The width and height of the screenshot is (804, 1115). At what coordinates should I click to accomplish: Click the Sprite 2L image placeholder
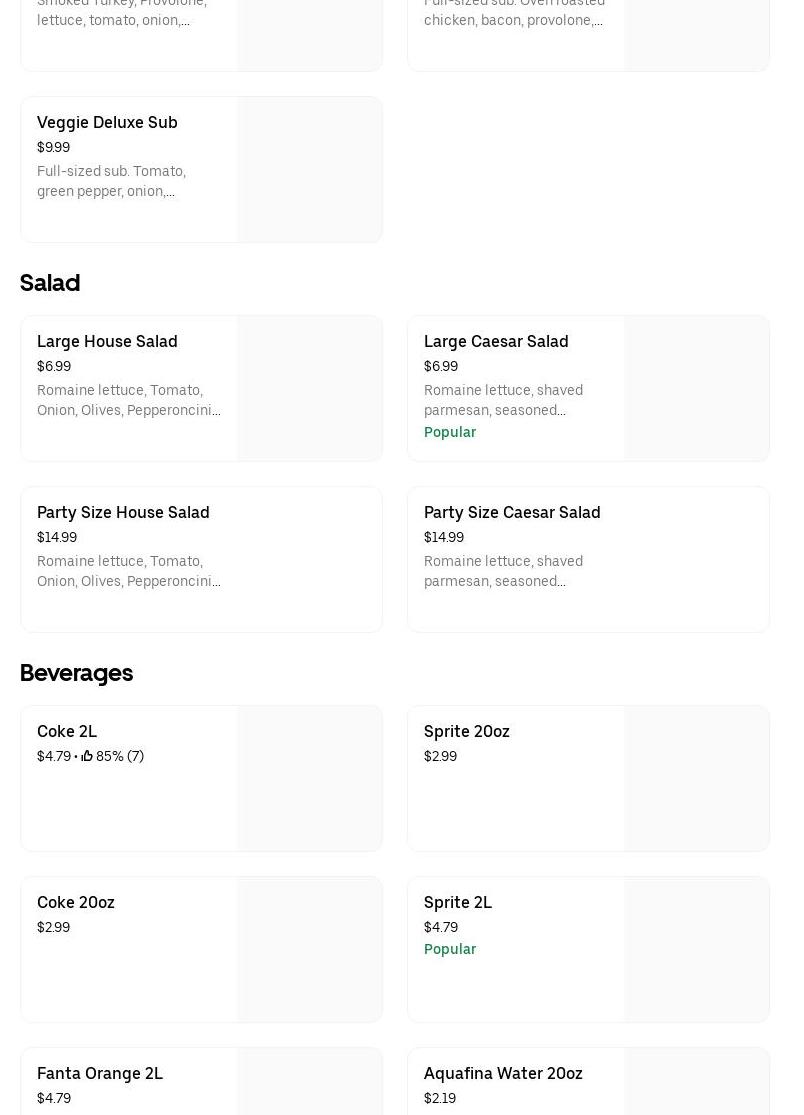click(x=696, y=949)
